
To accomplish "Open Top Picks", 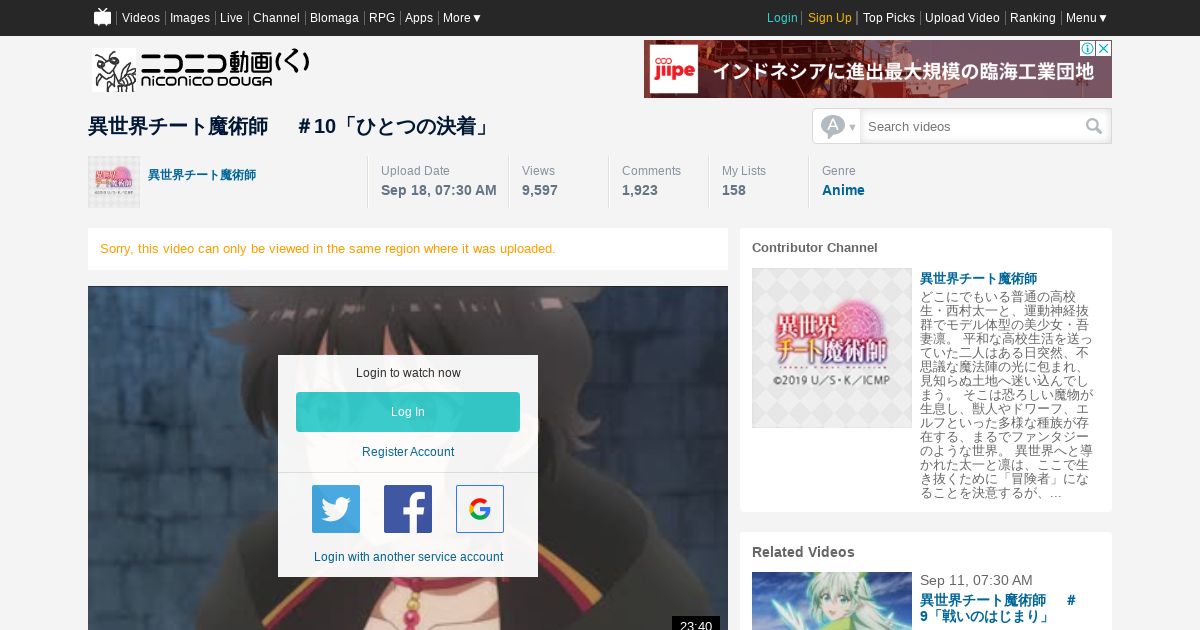I will (x=889, y=18).
